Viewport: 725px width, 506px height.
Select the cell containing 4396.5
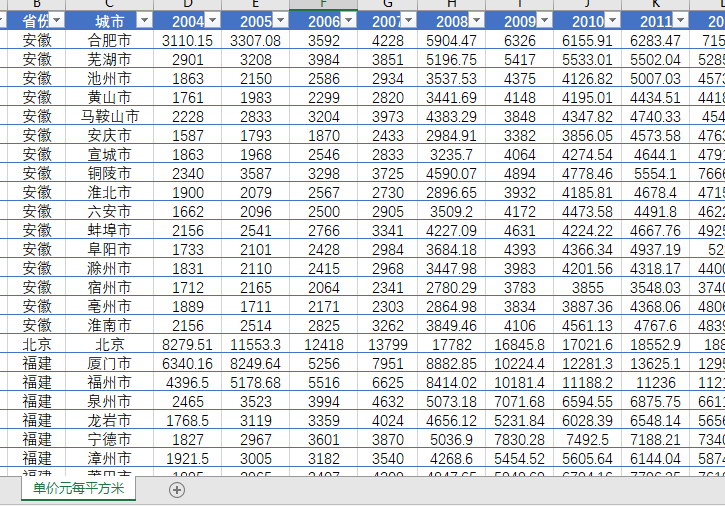(187, 382)
